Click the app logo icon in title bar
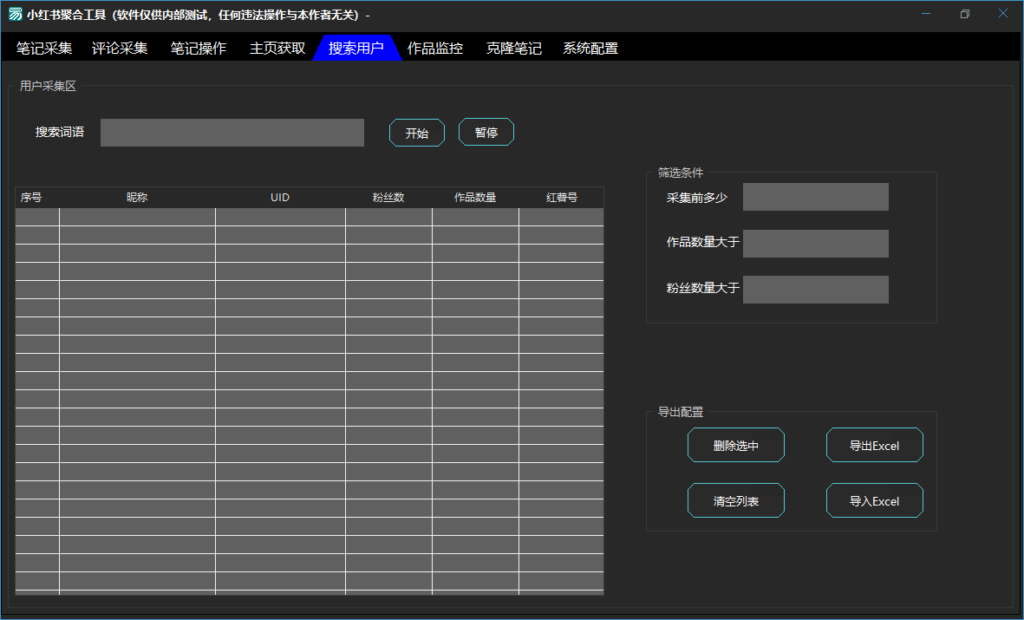This screenshot has width=1024, height=620. 14,14
